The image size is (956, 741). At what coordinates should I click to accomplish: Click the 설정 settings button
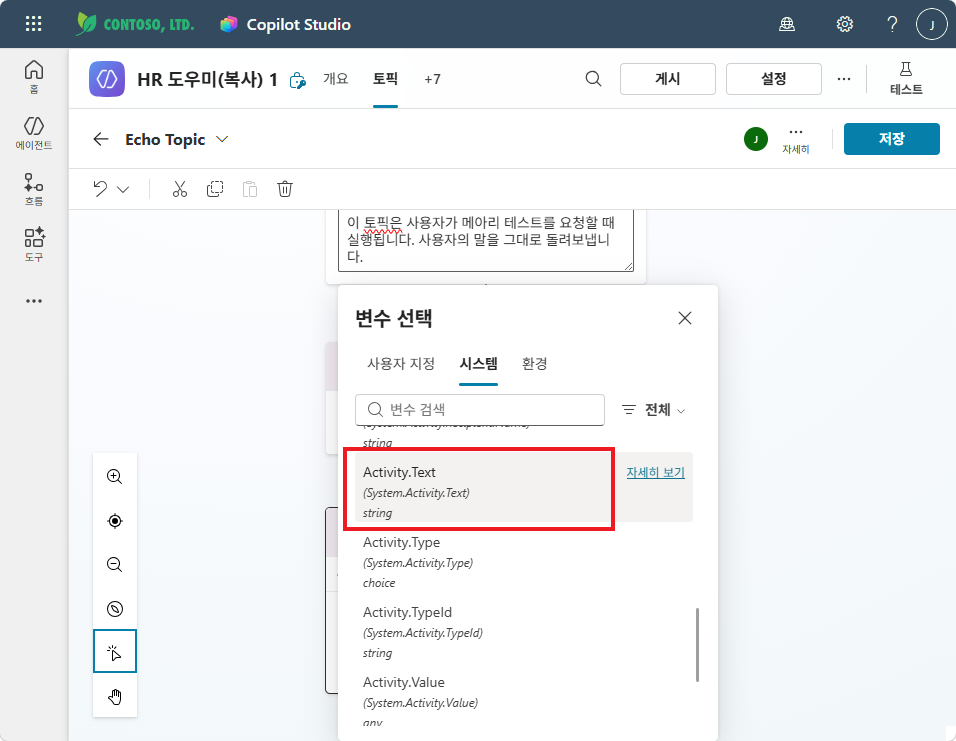point(774,79)
